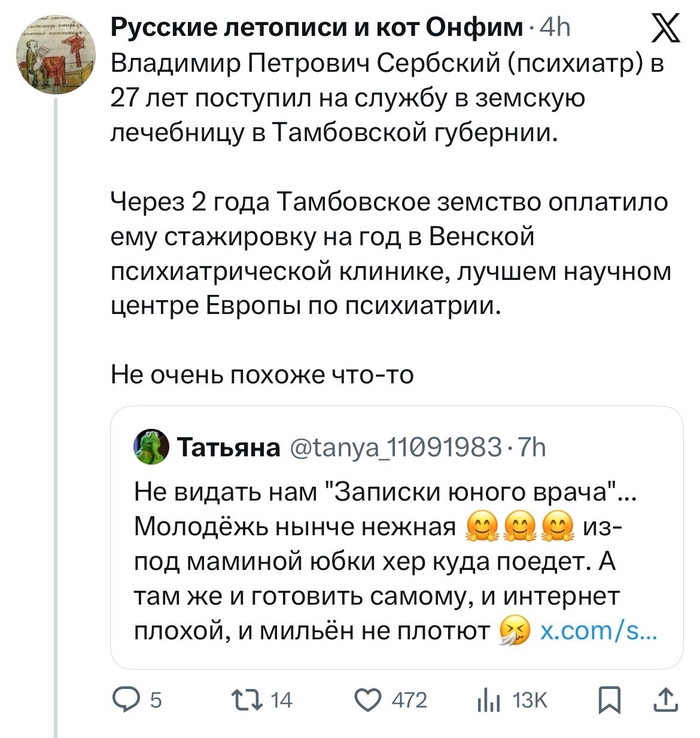Open view analytics bar chart icon
The width and height of the screenshot is (700, 738).
point(490,701)
